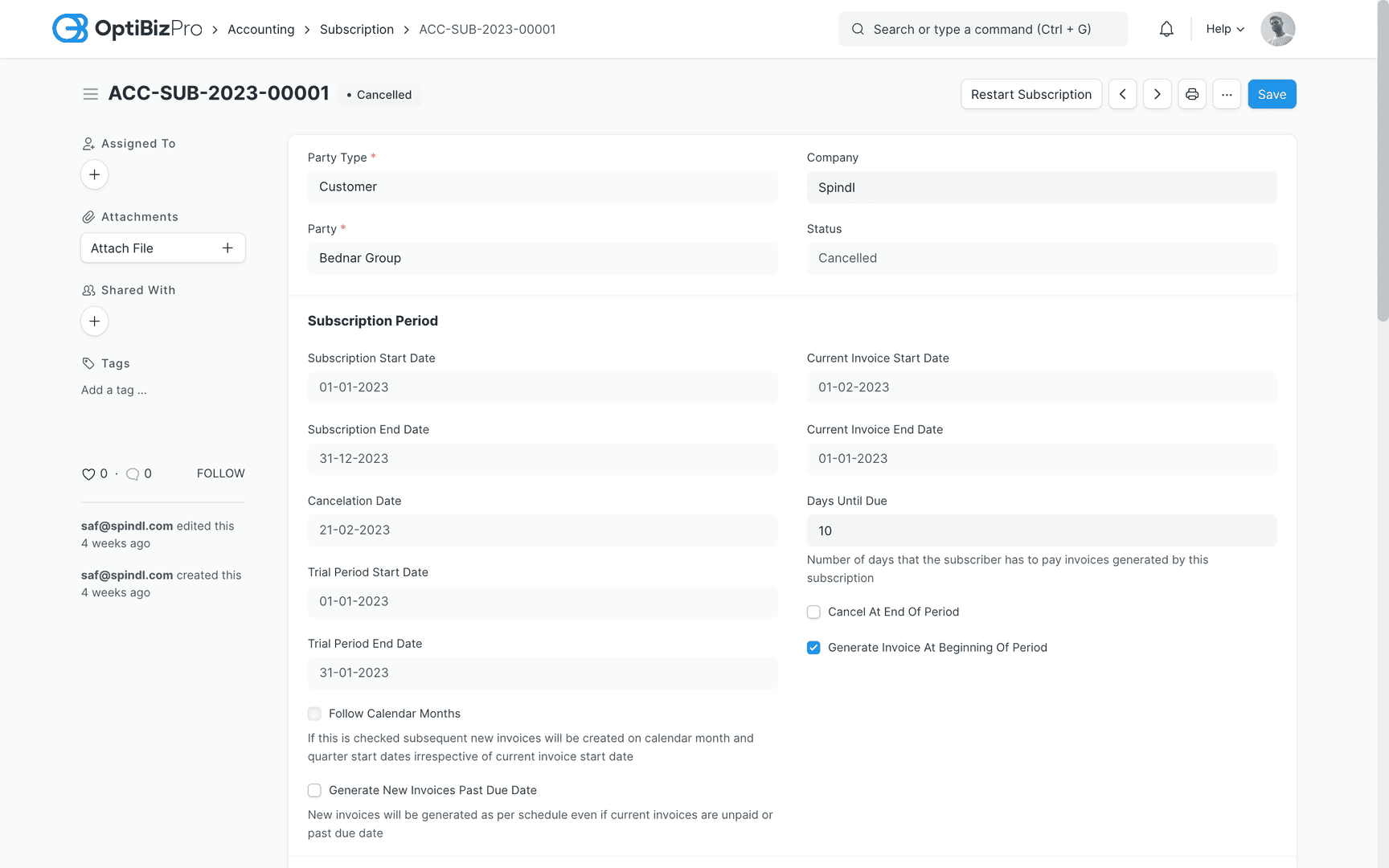Open the notifications bell

pyautogui.click(x=1166, y=28)
